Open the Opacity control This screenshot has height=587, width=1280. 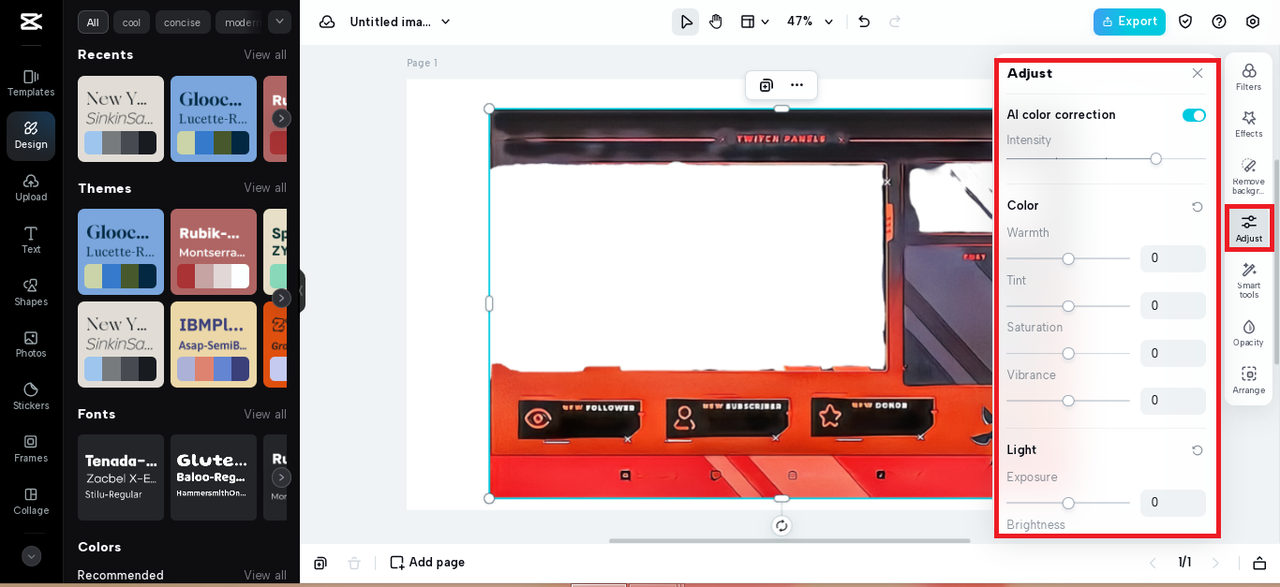[1249, 333]
